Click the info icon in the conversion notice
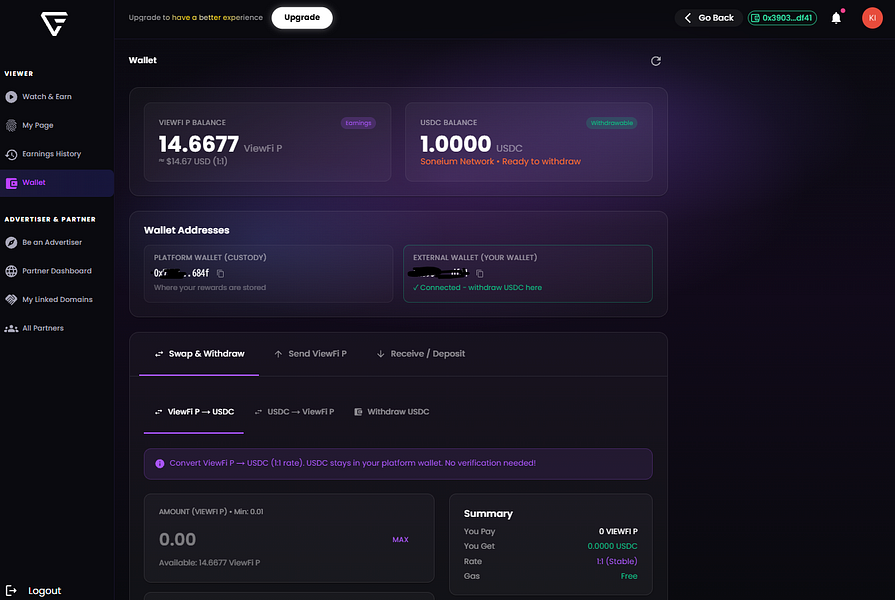Viewport: 895px width, 600px height. 160,464
